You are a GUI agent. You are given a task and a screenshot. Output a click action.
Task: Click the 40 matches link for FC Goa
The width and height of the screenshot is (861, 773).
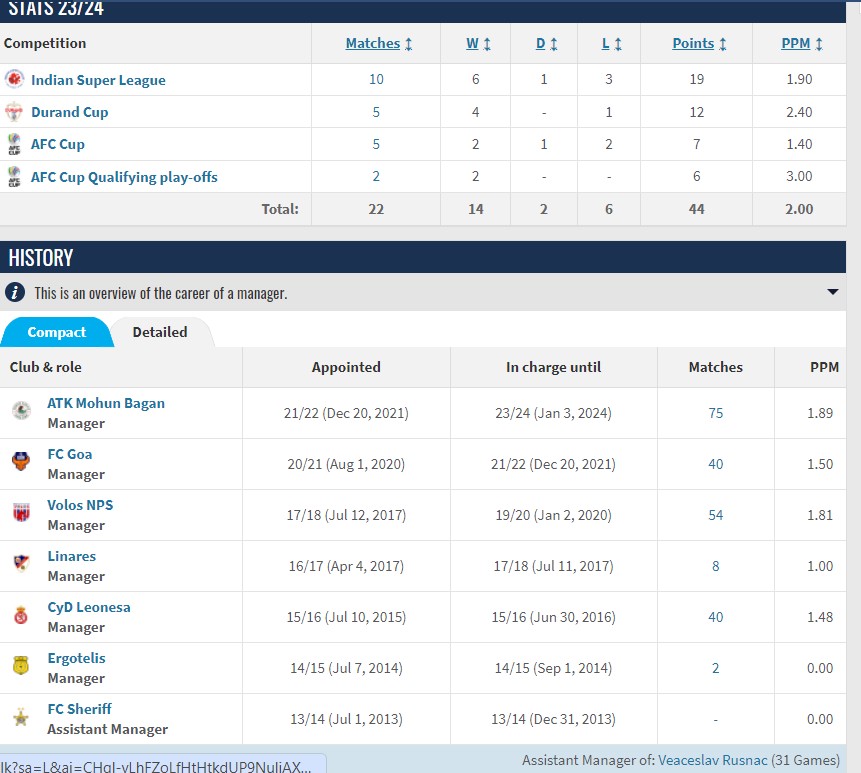pyautogui.click(x=715, y=464)
